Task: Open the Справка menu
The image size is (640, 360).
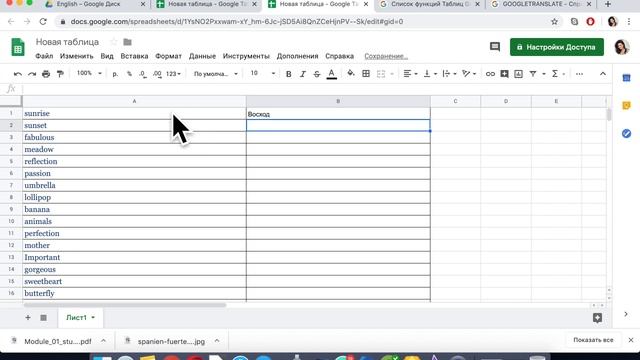Action: click(339, 56)
